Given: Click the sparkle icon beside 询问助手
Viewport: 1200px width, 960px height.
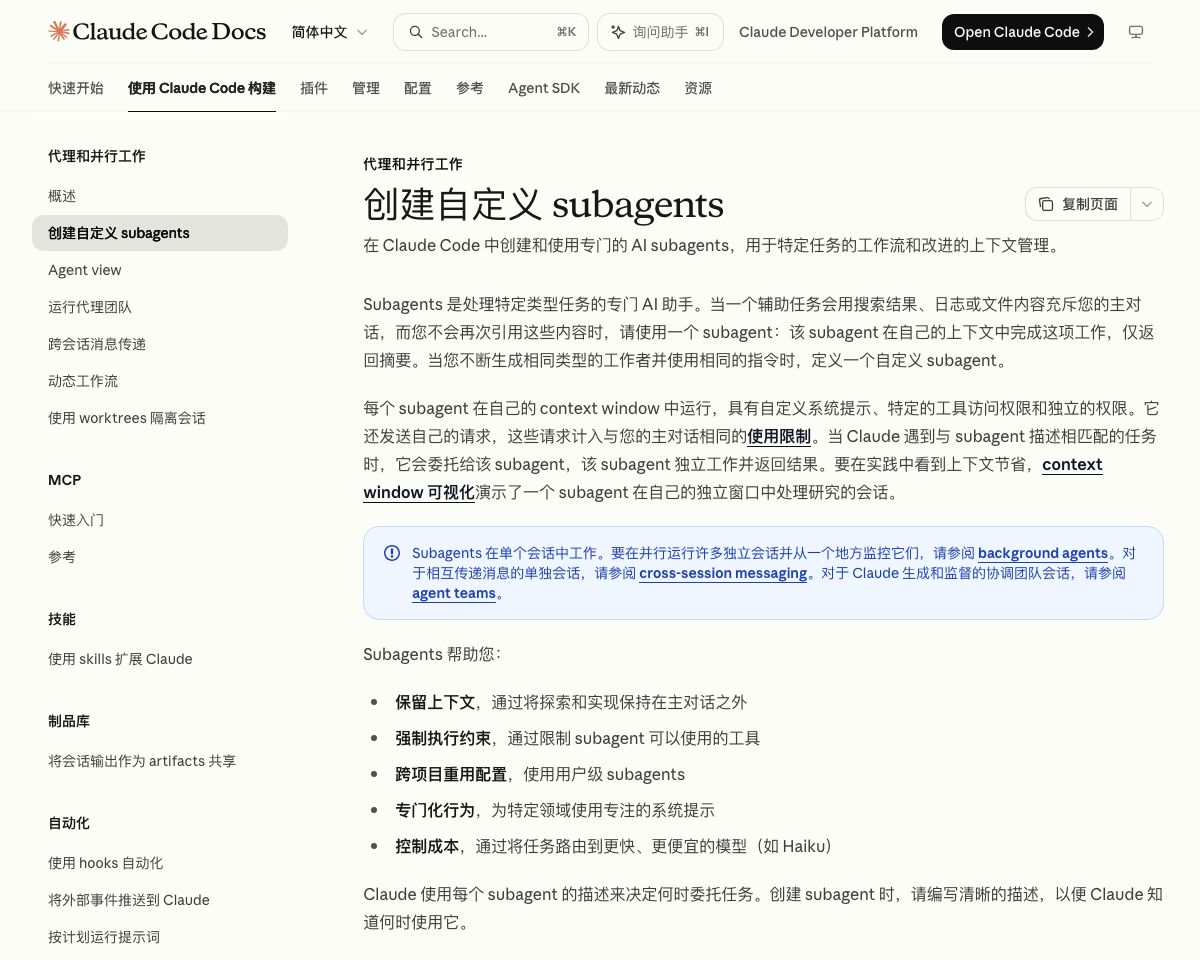Looking at the screenshot, I should 618,32.
